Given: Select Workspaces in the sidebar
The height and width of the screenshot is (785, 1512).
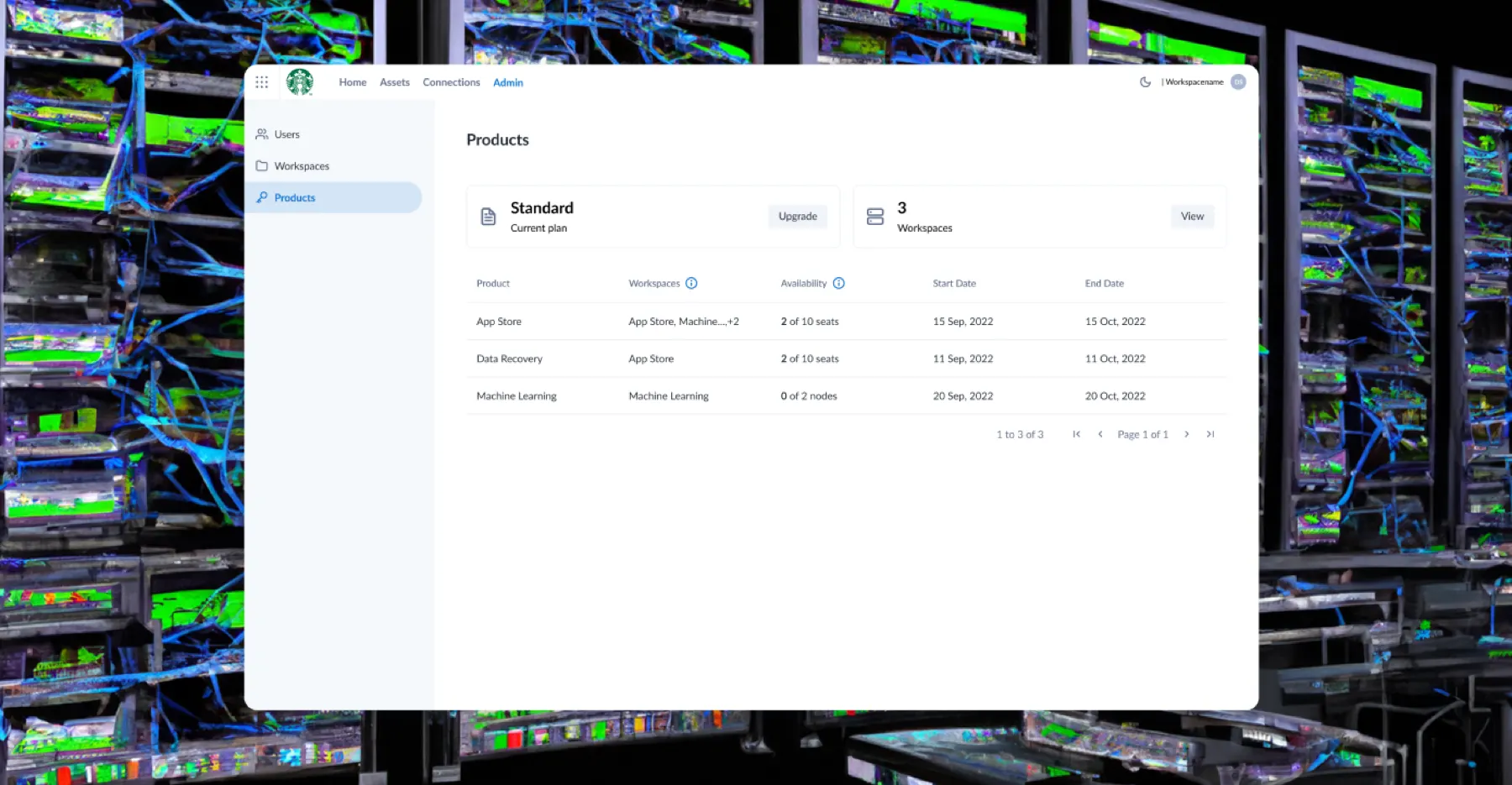Looking at the screenshot, I should click(333, 166).
